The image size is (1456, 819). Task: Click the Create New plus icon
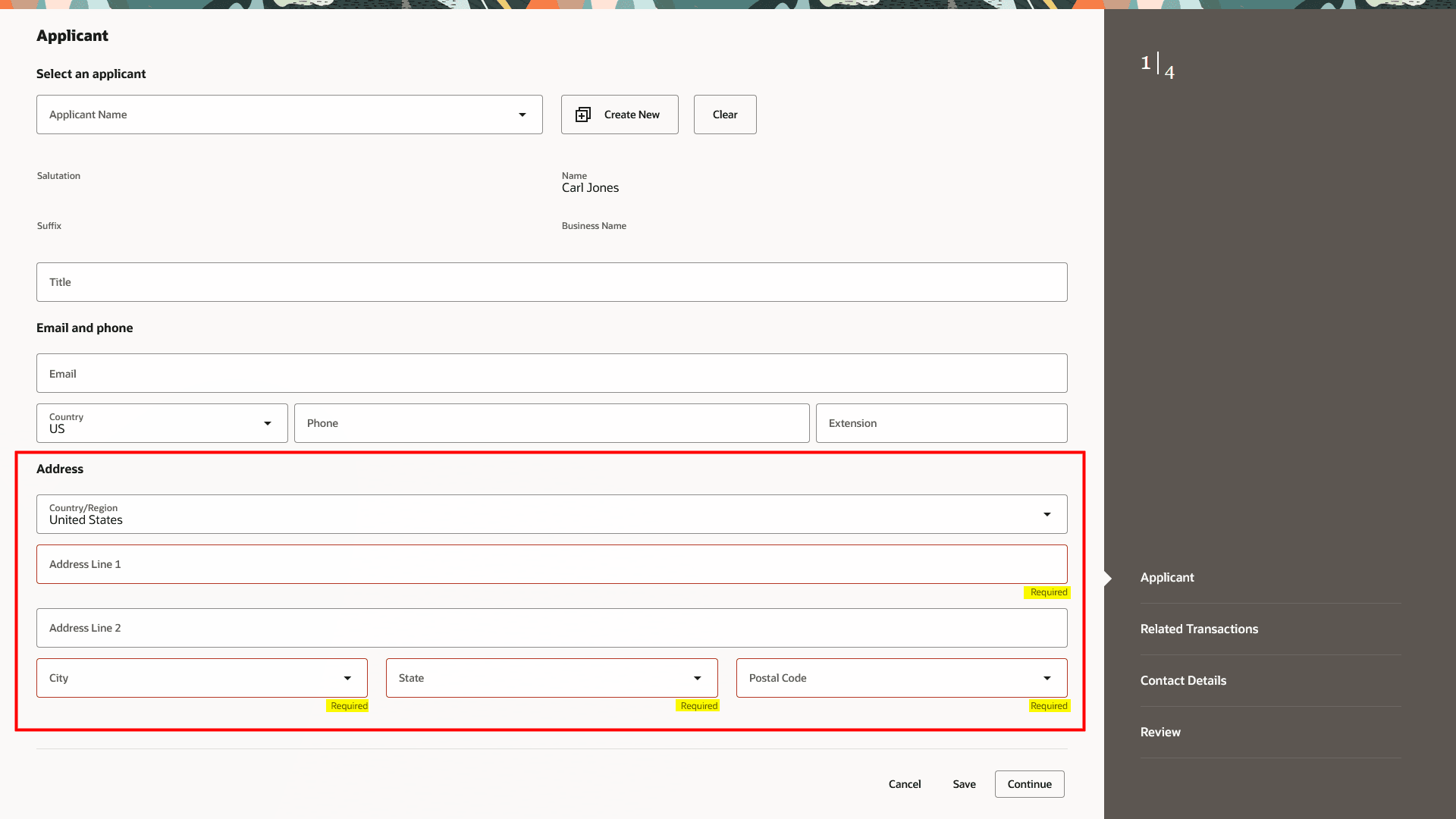pyautogui.click(x=582, y=115)
